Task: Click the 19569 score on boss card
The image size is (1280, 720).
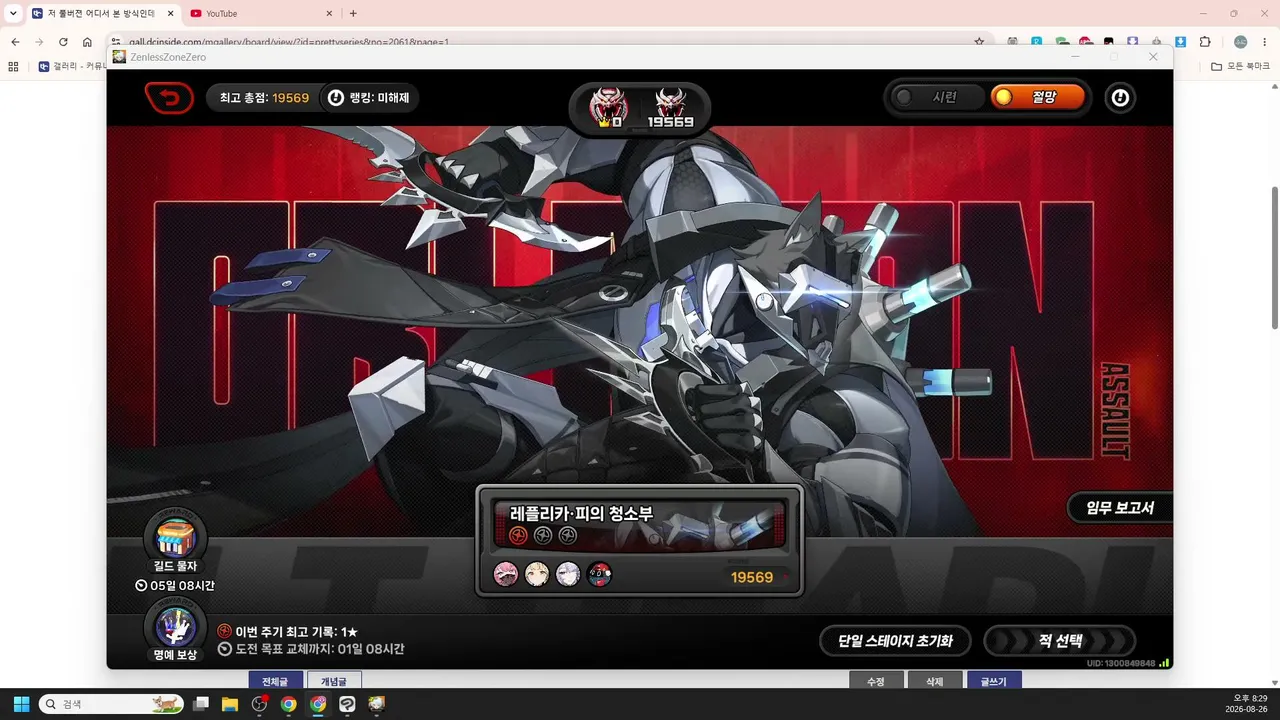Action: click(x=752, y=577)
